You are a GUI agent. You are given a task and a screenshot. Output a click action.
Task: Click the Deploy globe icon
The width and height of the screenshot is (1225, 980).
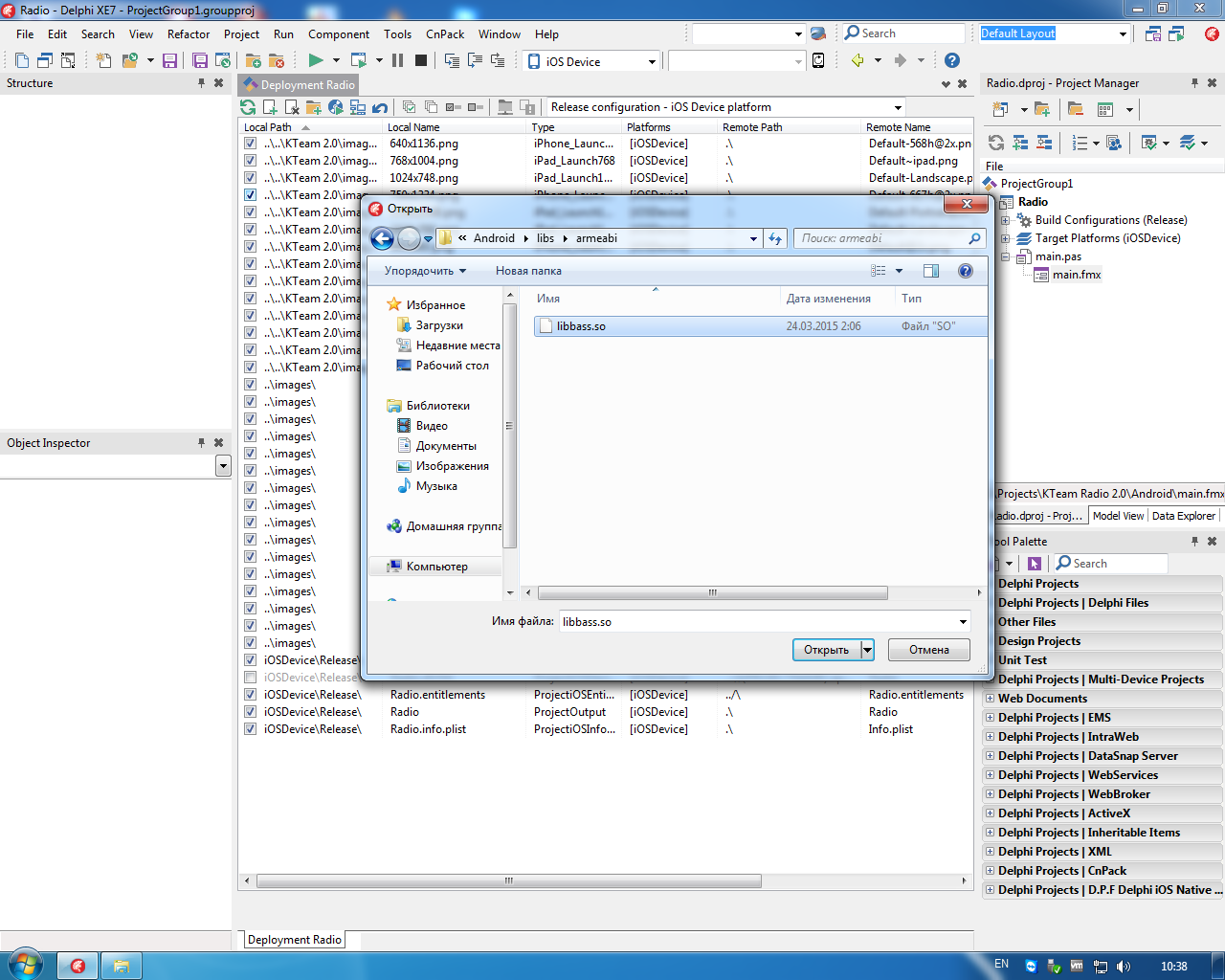(336, 107)
